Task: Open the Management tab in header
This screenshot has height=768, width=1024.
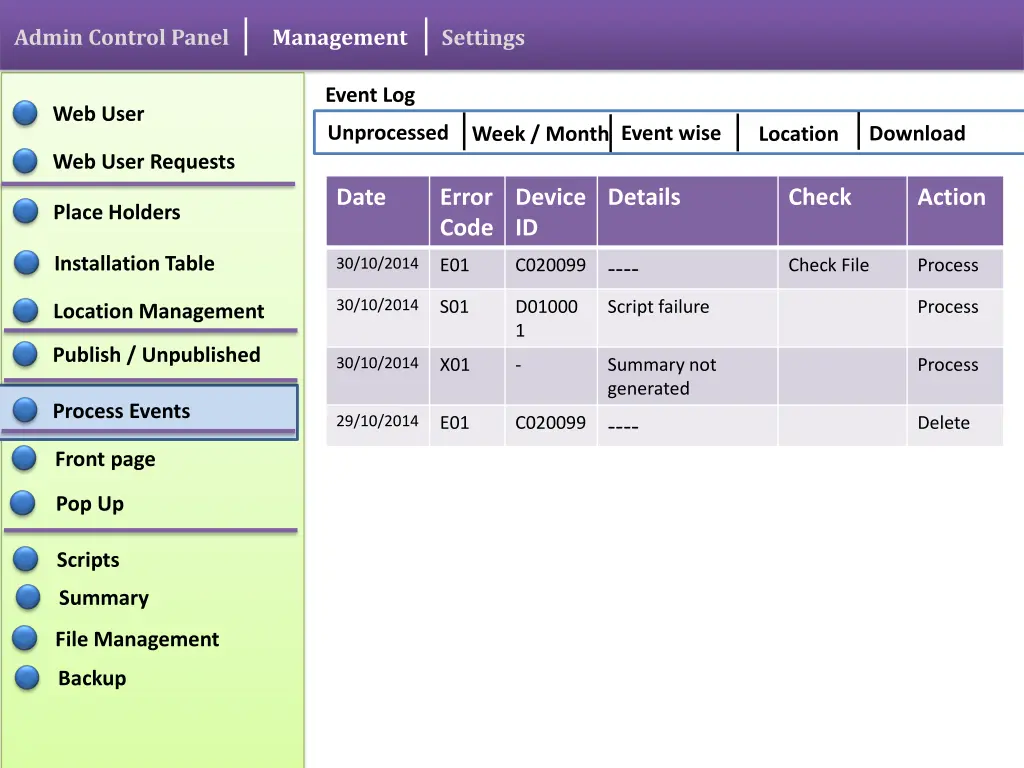Action: 339,38
